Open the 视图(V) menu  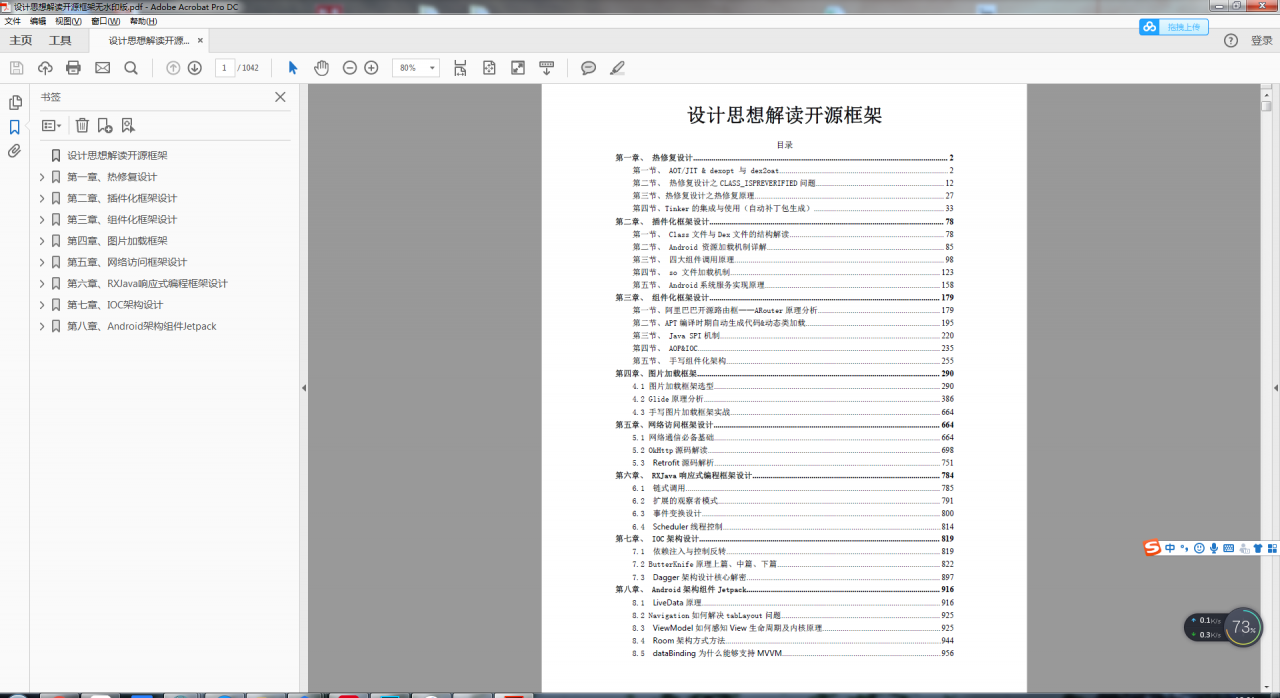click(x=69, y=21)
